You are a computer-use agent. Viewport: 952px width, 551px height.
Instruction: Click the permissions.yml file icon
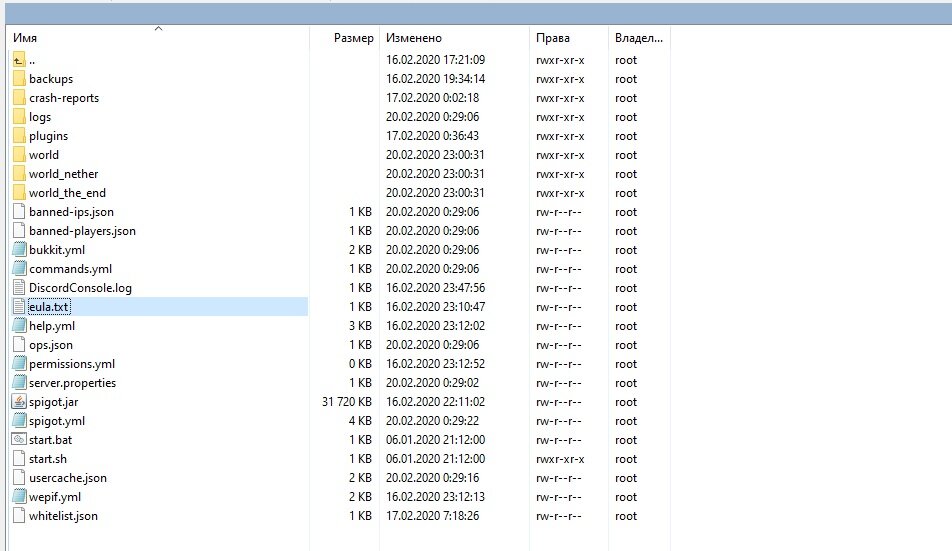click(x=19, y=364)
